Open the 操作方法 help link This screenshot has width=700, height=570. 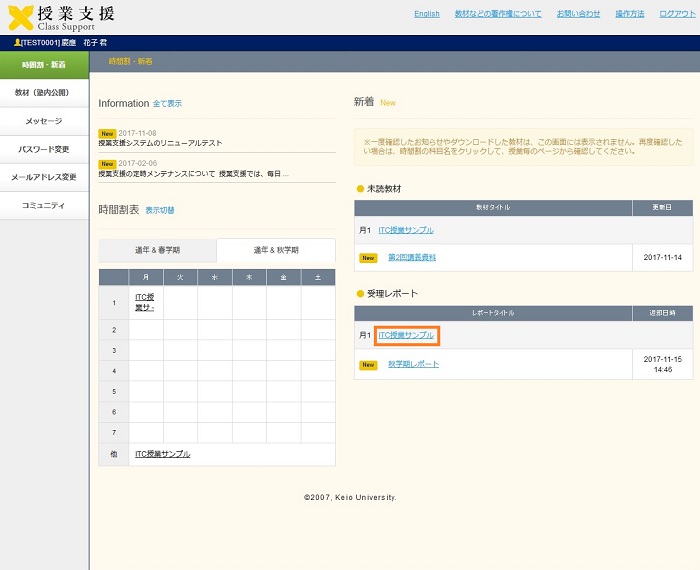point(629,14)
